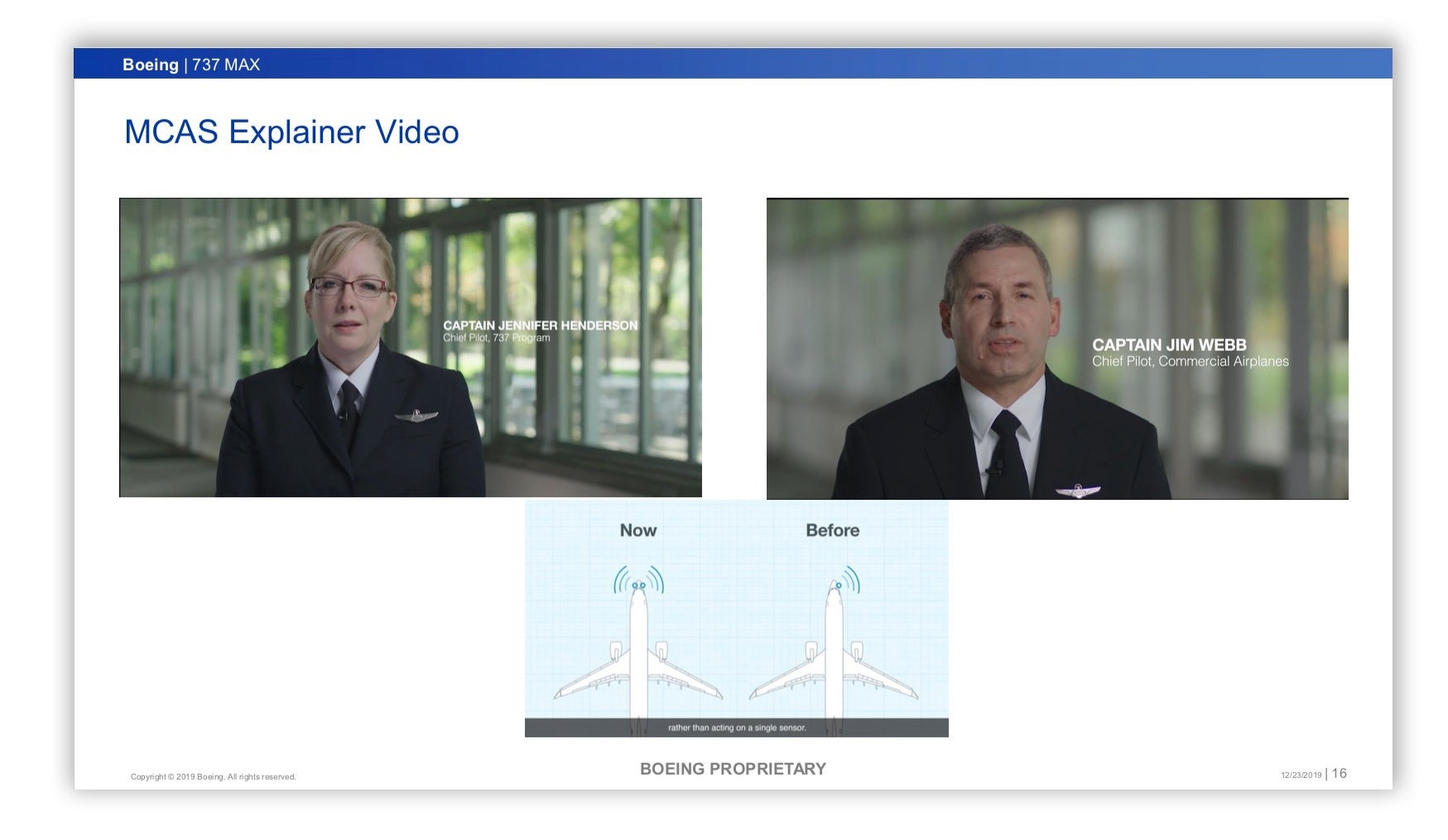The image size is (1448, 840).
Task: Click the 737 MAX header label
Action: [226, 65]
